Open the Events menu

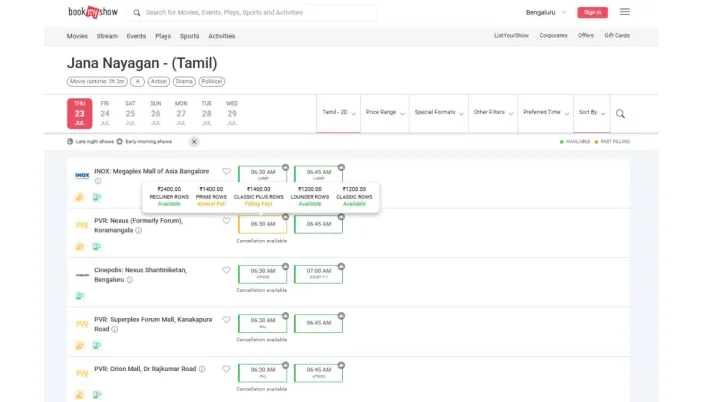click(136, 36)
